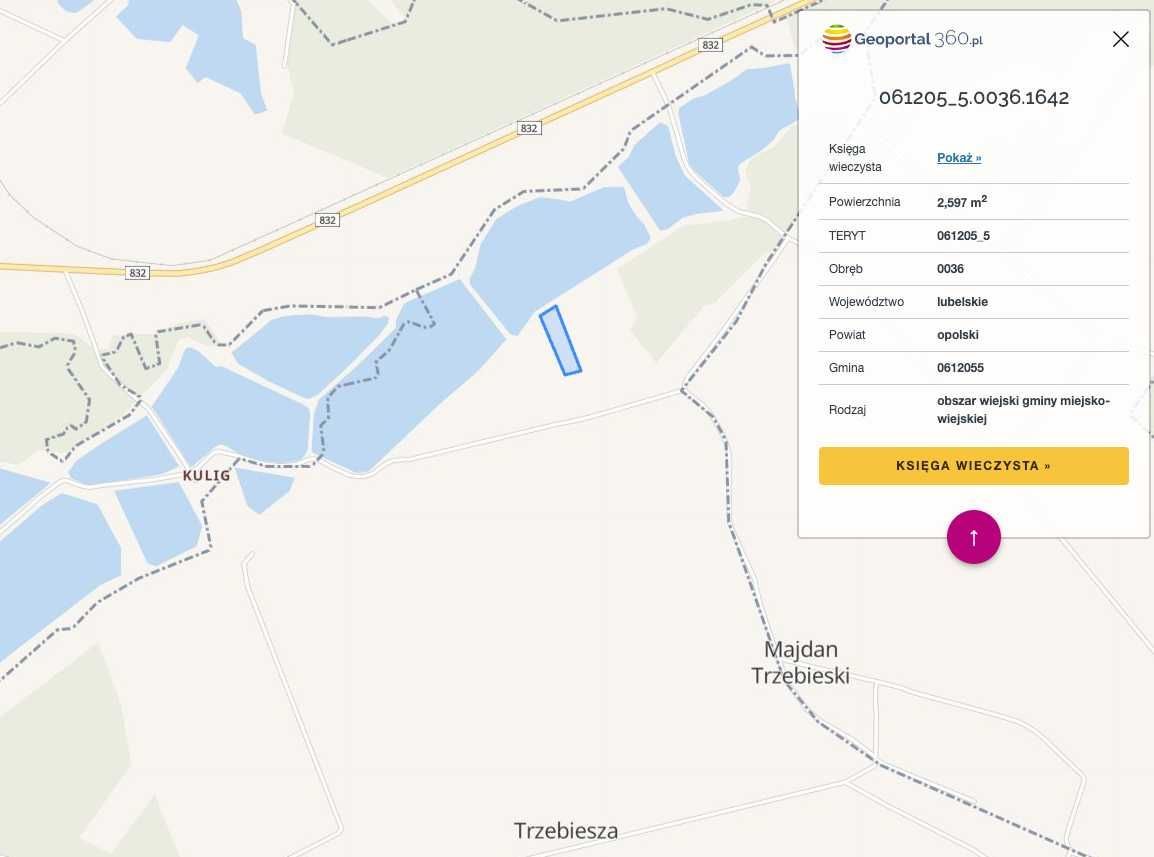
Task: Select the Rodzaj description text
Action: point(1022,410)
